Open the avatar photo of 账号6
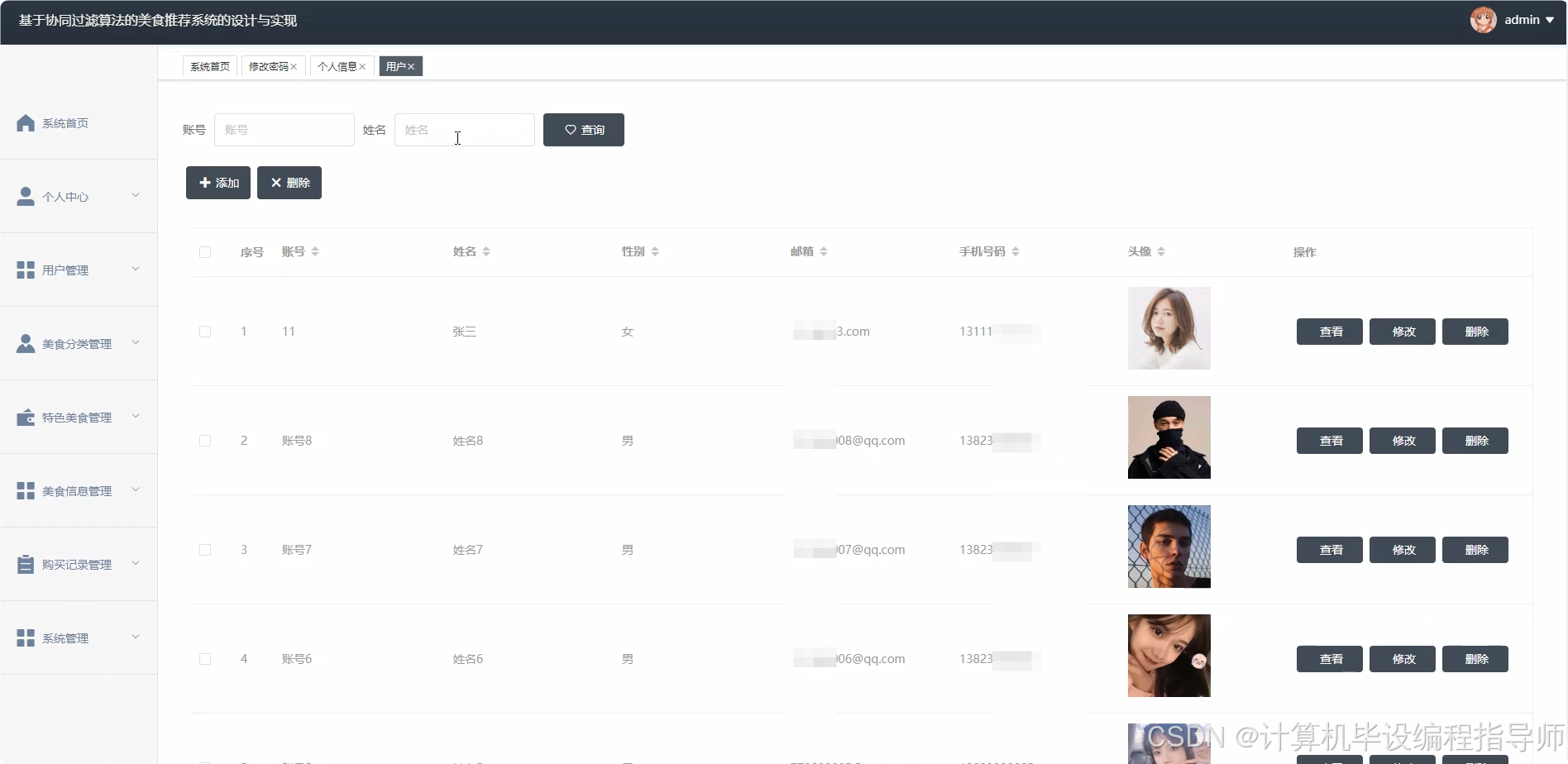1568x764 pixels. [1169, 656]
